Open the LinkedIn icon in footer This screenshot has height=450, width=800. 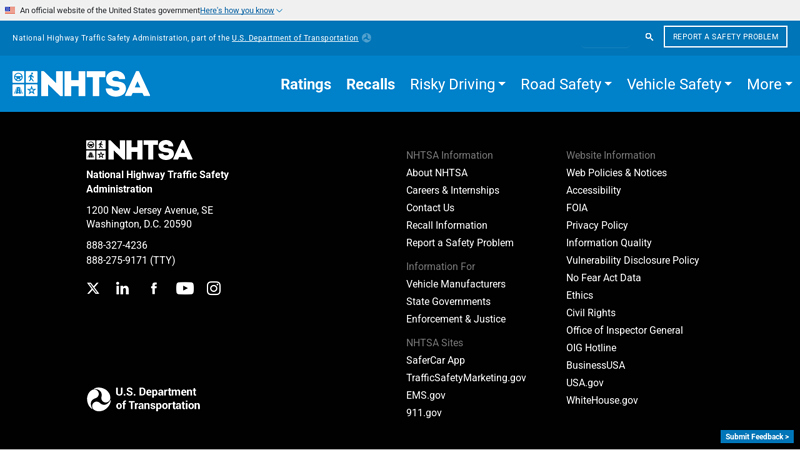tap(122, 288)
